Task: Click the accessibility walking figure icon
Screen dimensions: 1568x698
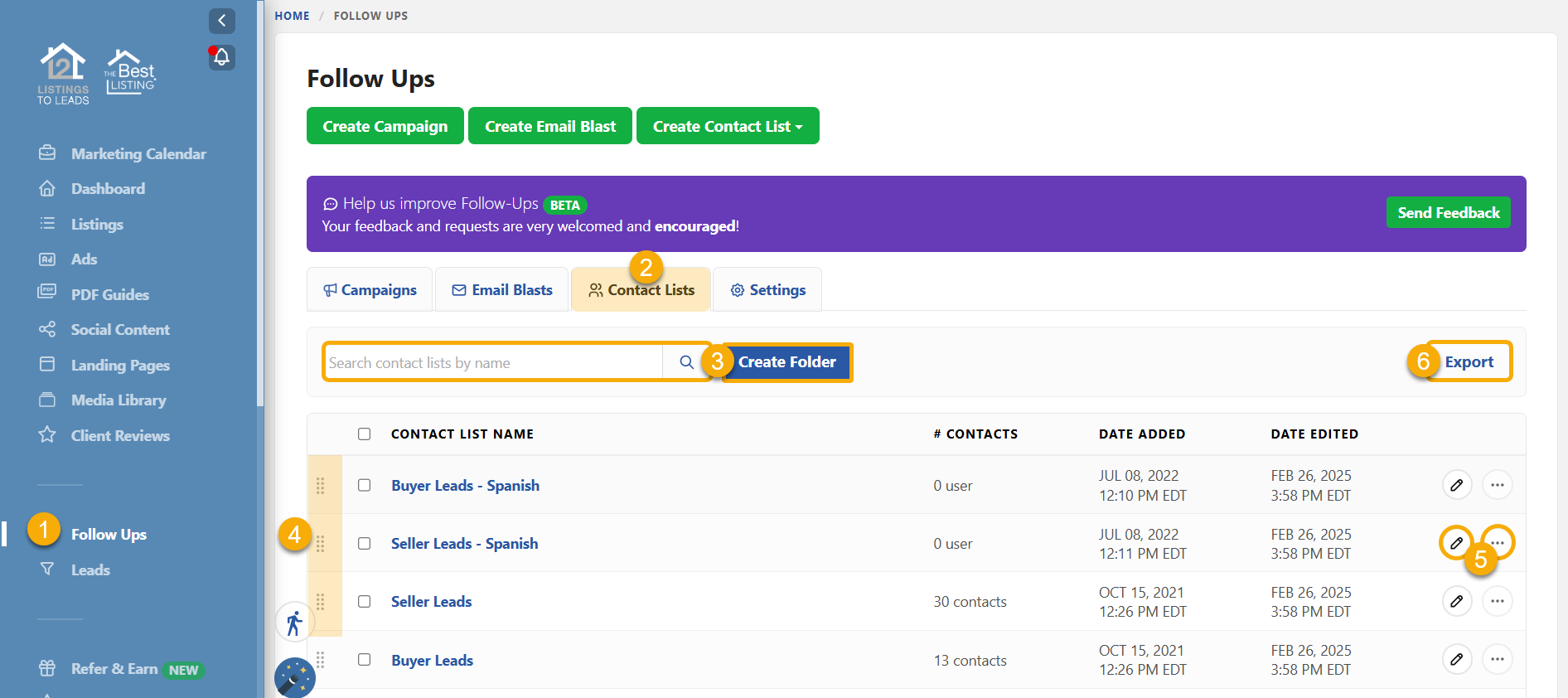Action: pos(294,623)
